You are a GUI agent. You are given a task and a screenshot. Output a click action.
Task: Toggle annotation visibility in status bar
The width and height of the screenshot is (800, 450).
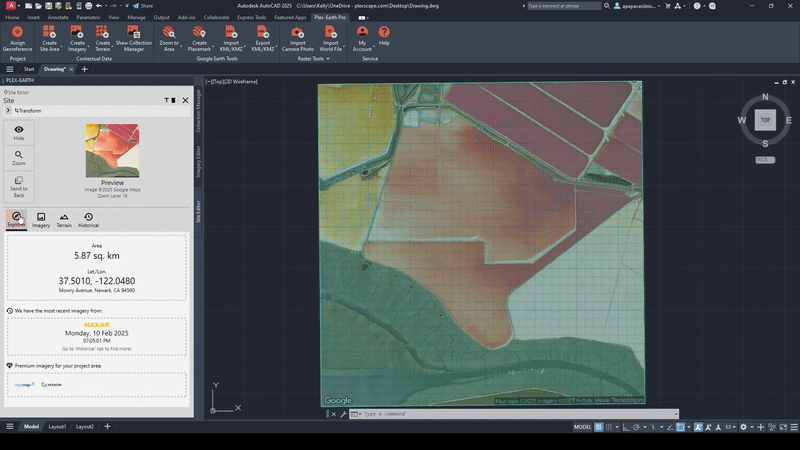(x=698, y=427)
